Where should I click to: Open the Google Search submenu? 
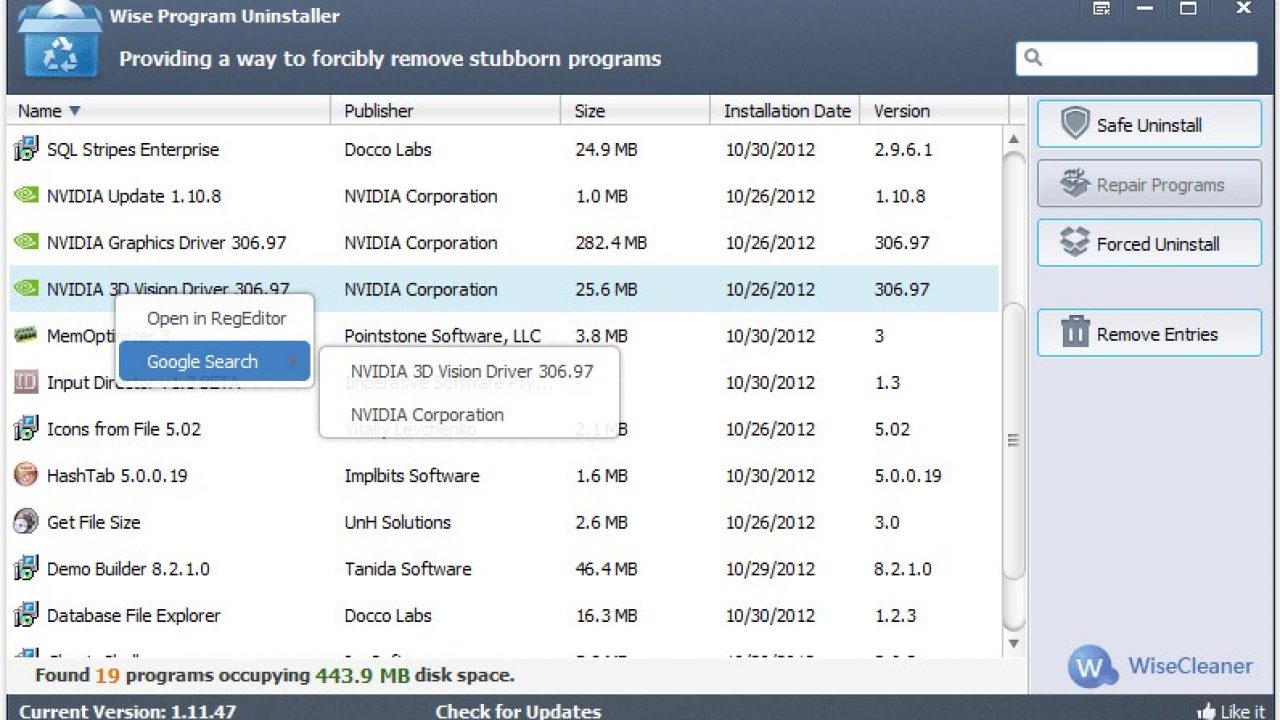tap(214, 361)
